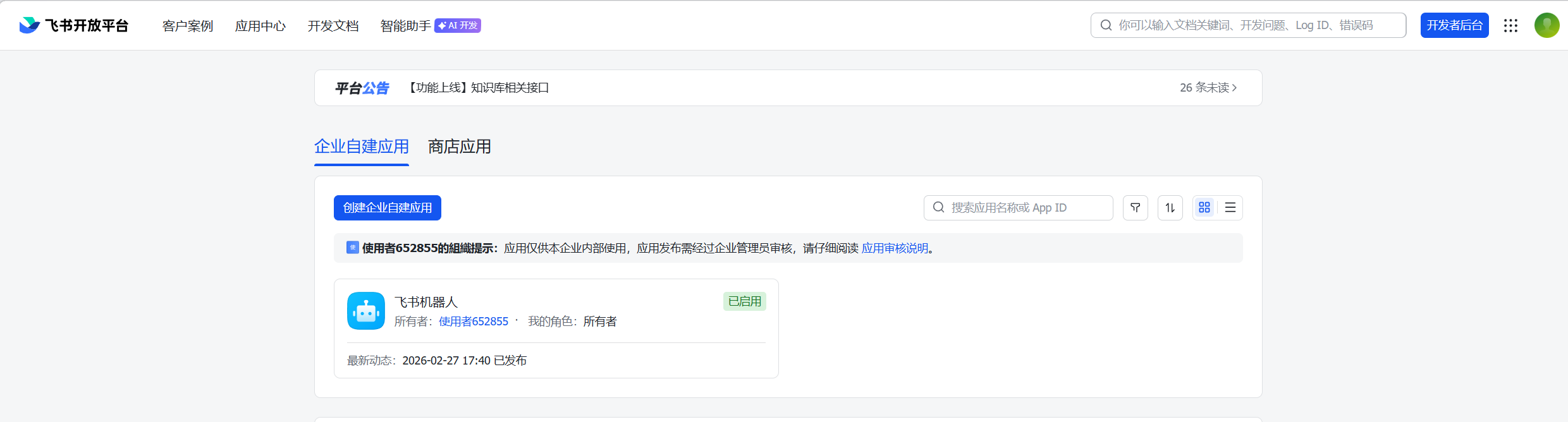This screenshot has height=422, width=1568.
Task: Switch to the 企业自建应用 tab
Action: (x=362, y=147)
